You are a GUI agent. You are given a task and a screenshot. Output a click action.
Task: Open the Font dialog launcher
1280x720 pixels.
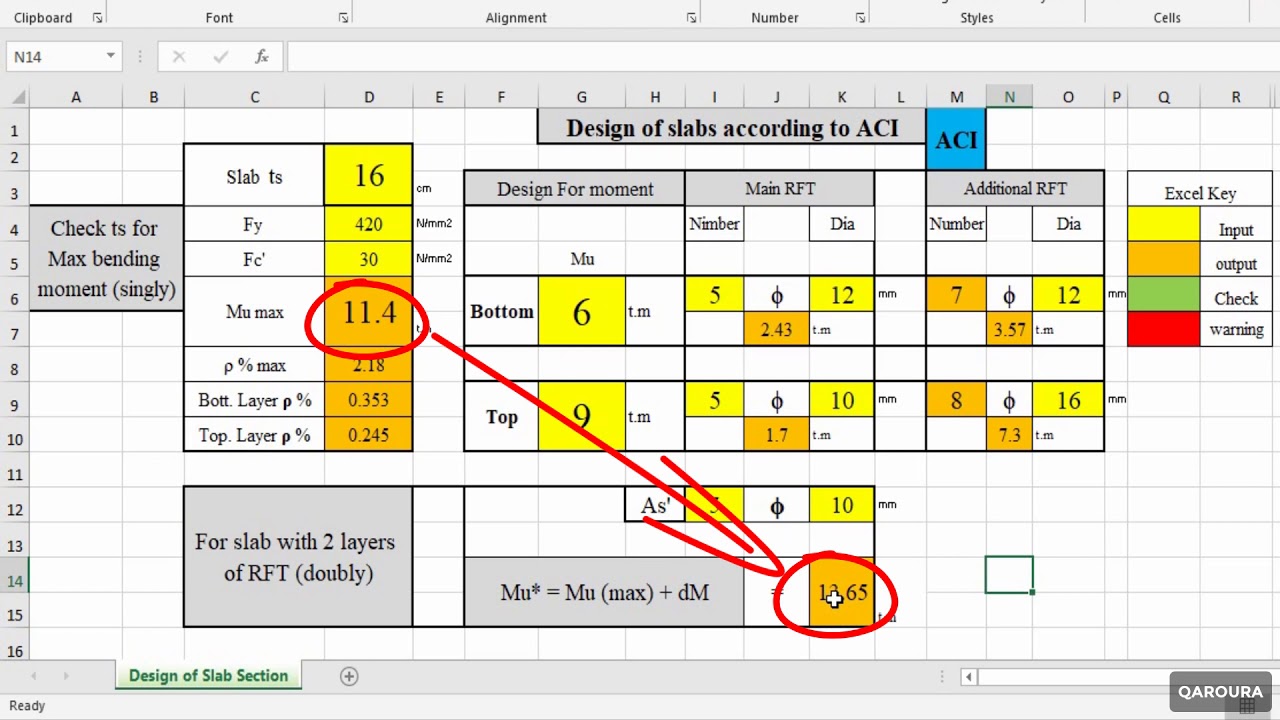(x=343, y=18)
